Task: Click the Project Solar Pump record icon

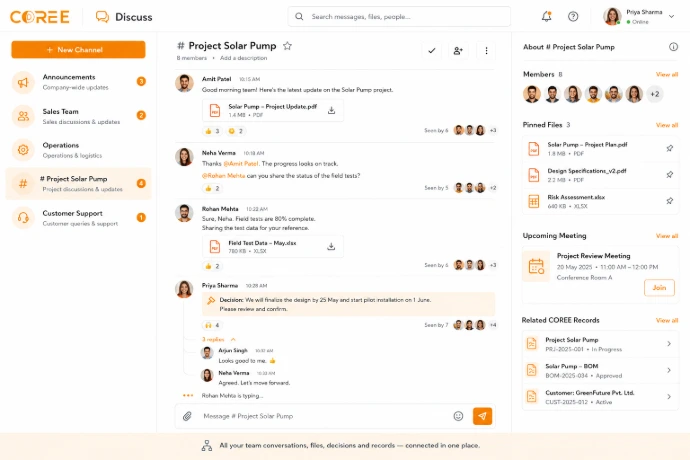Action: (x=532, y=343)
